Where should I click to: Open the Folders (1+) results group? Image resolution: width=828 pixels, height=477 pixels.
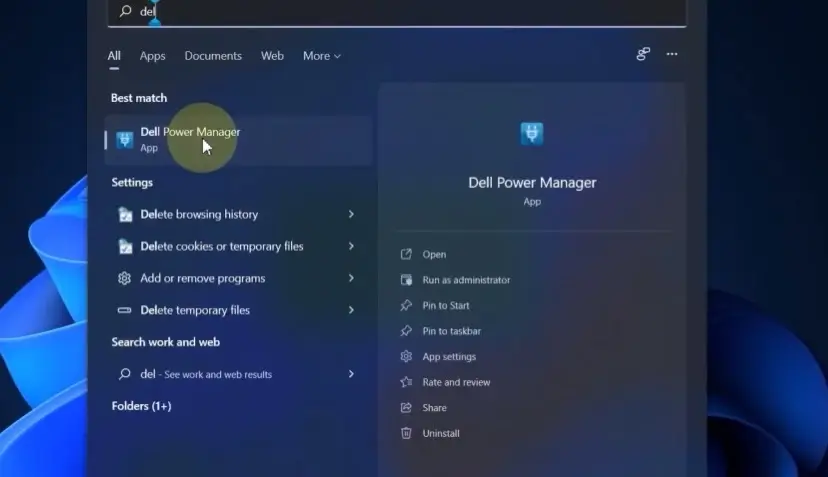click(142, 406)
